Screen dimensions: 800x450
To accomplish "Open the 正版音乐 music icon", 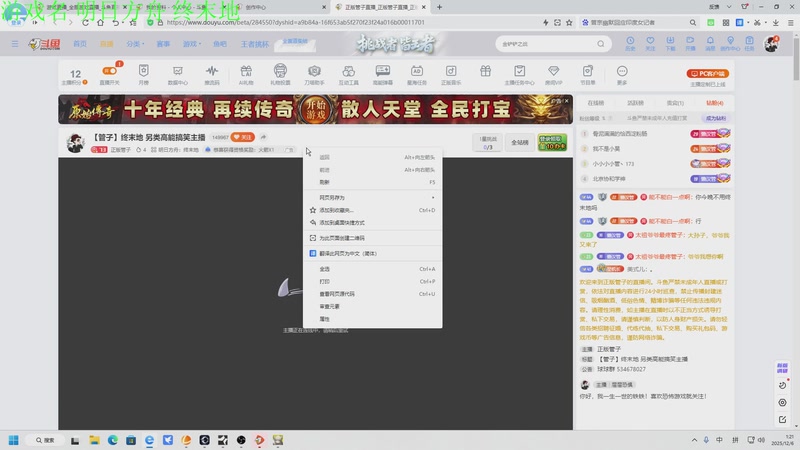I will point(451,71).
